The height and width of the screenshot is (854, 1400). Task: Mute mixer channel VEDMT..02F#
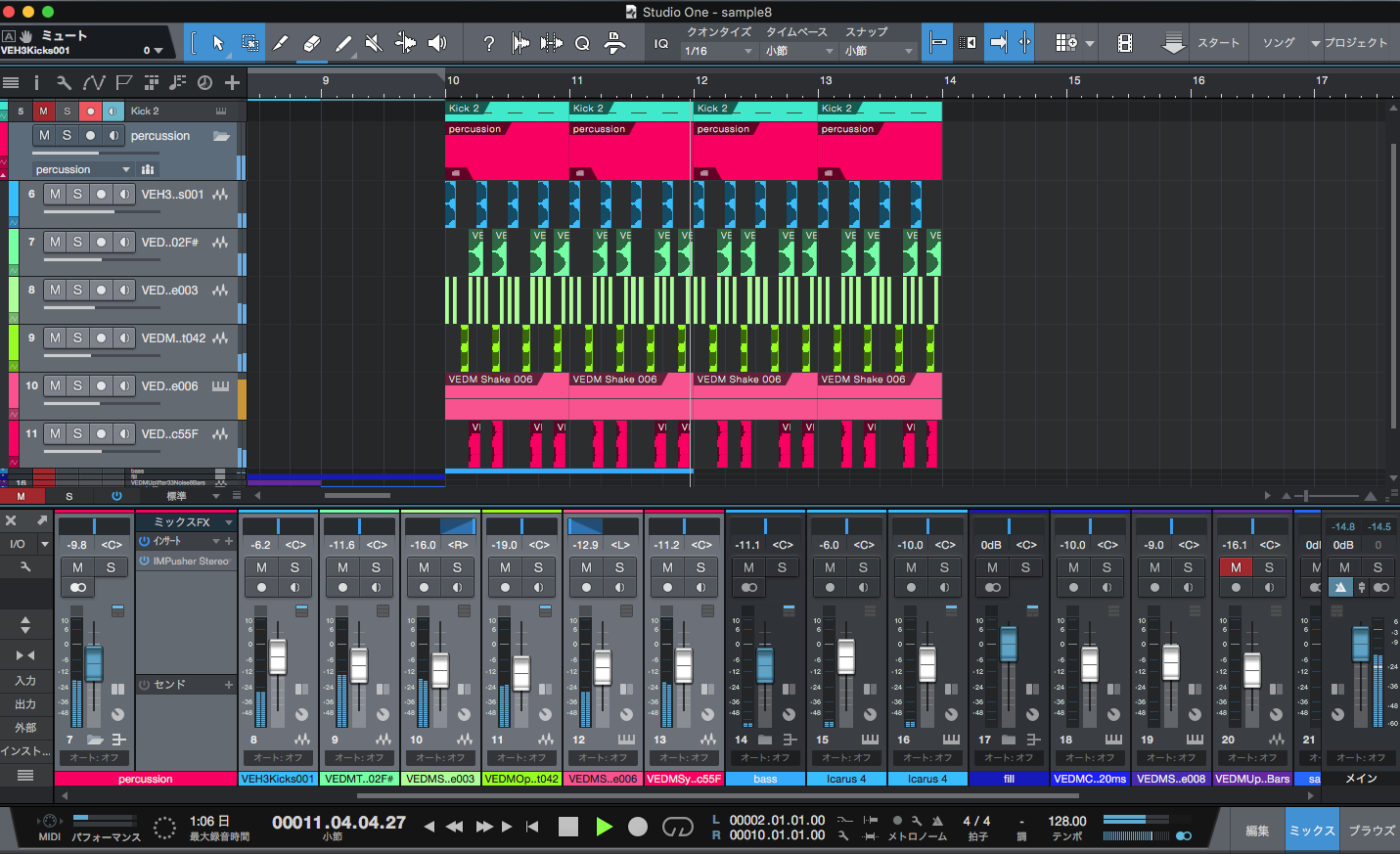(x=343, y=567)
